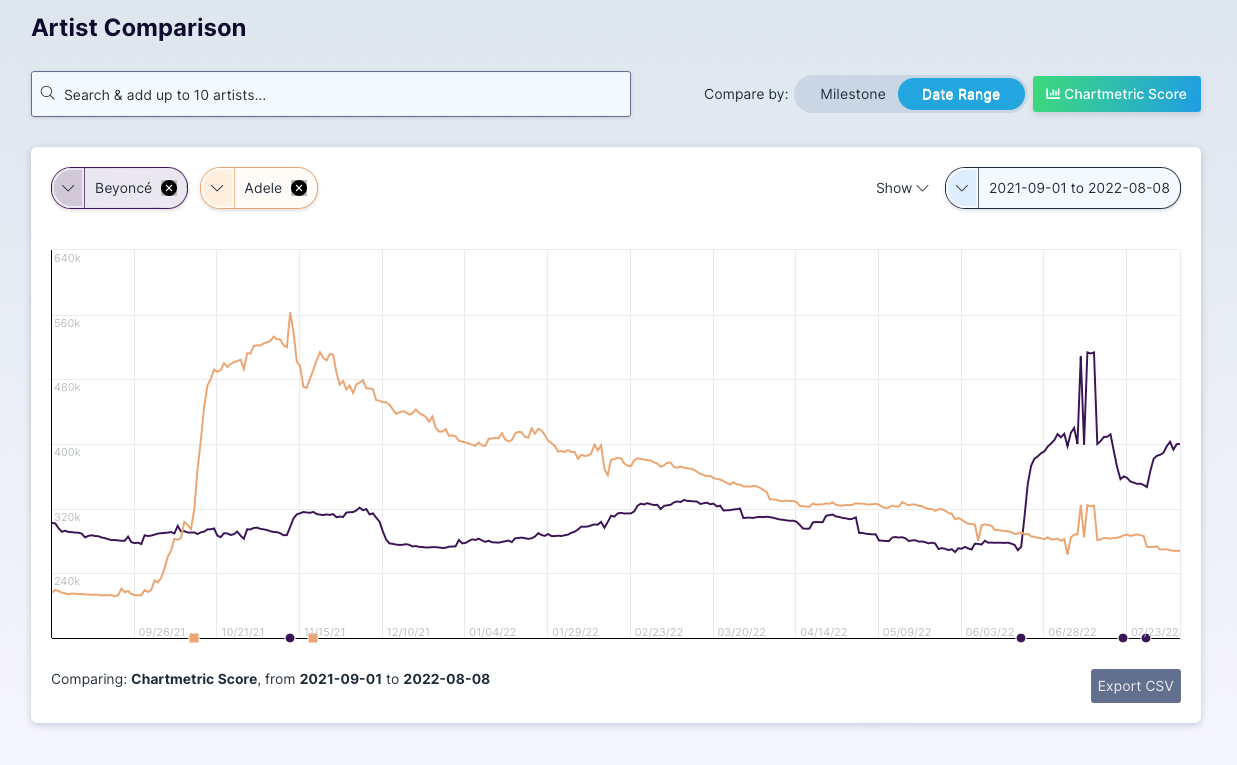1237x765 pixels.
Task: Click the magnifier icon in the search bar
Action: [x=47, y=94]
